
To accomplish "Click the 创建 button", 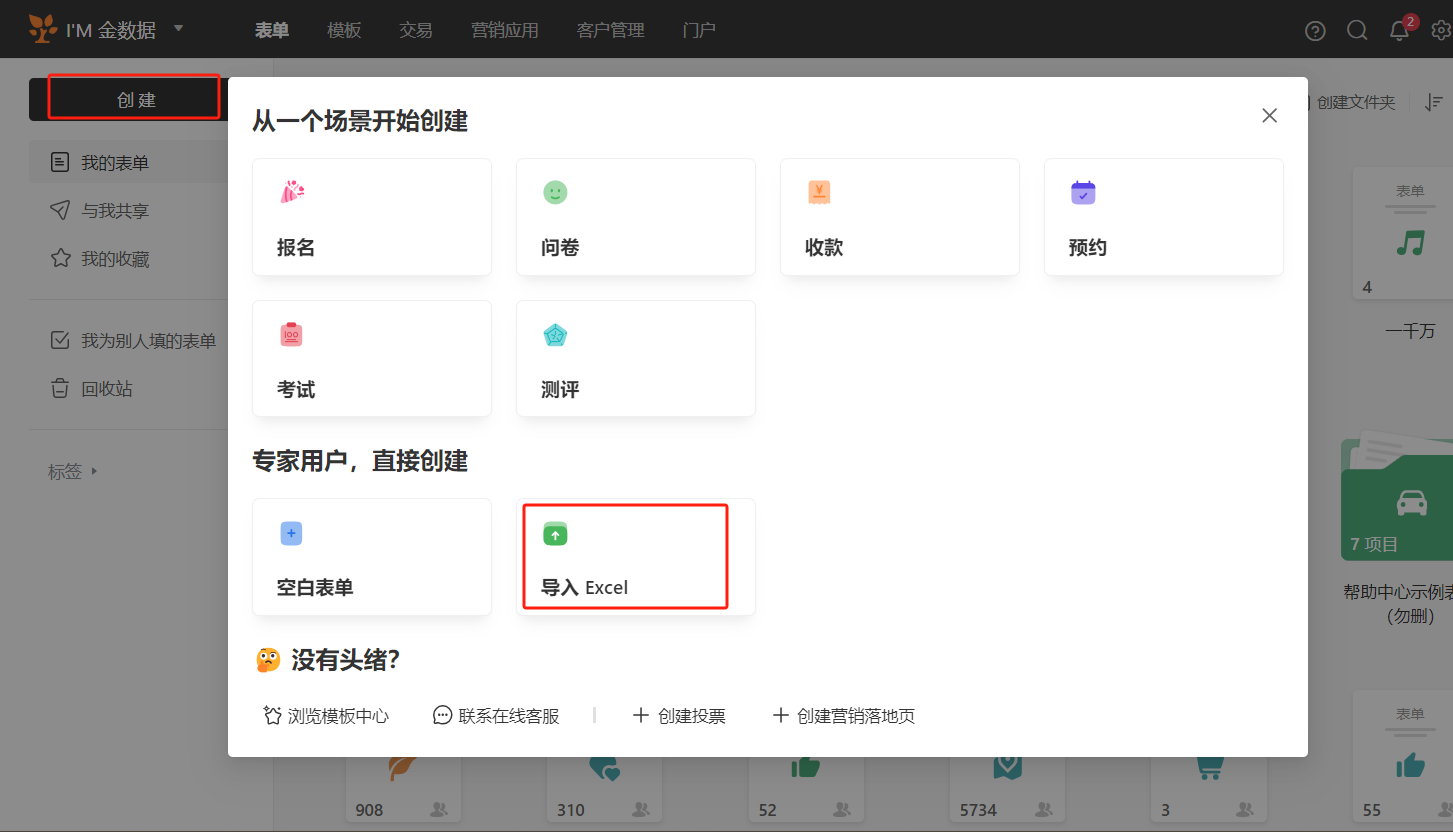I will coord(134,99).
